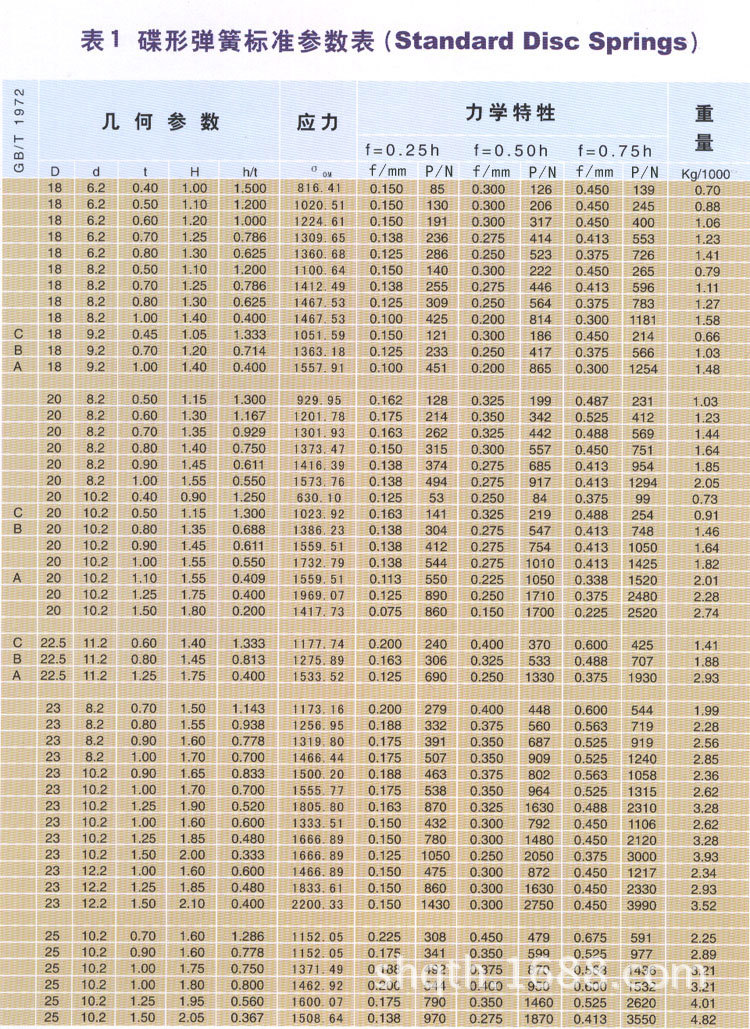Select the '应力' column header
Viewport: 750px width, 1029px height.
click(x=318, y=122)
